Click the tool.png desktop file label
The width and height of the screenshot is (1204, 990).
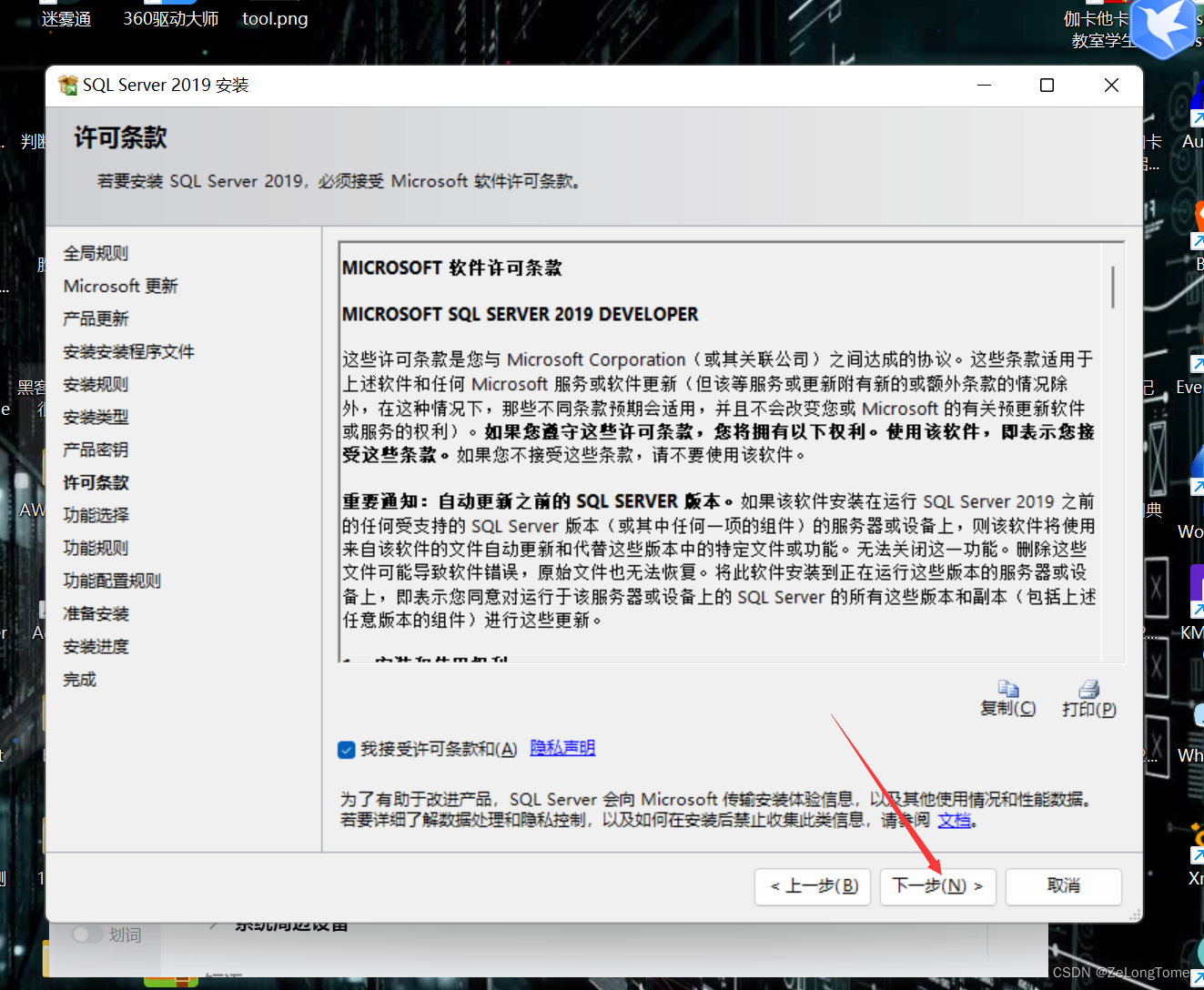275,19
